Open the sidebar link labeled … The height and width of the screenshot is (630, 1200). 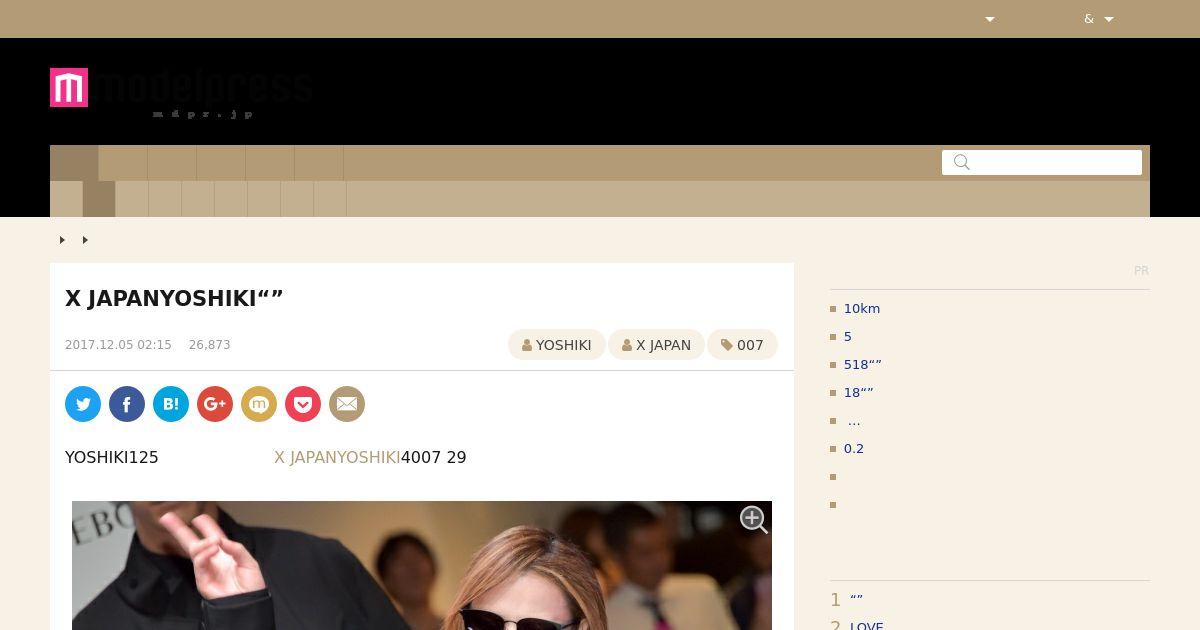click(x=854, y=421)
